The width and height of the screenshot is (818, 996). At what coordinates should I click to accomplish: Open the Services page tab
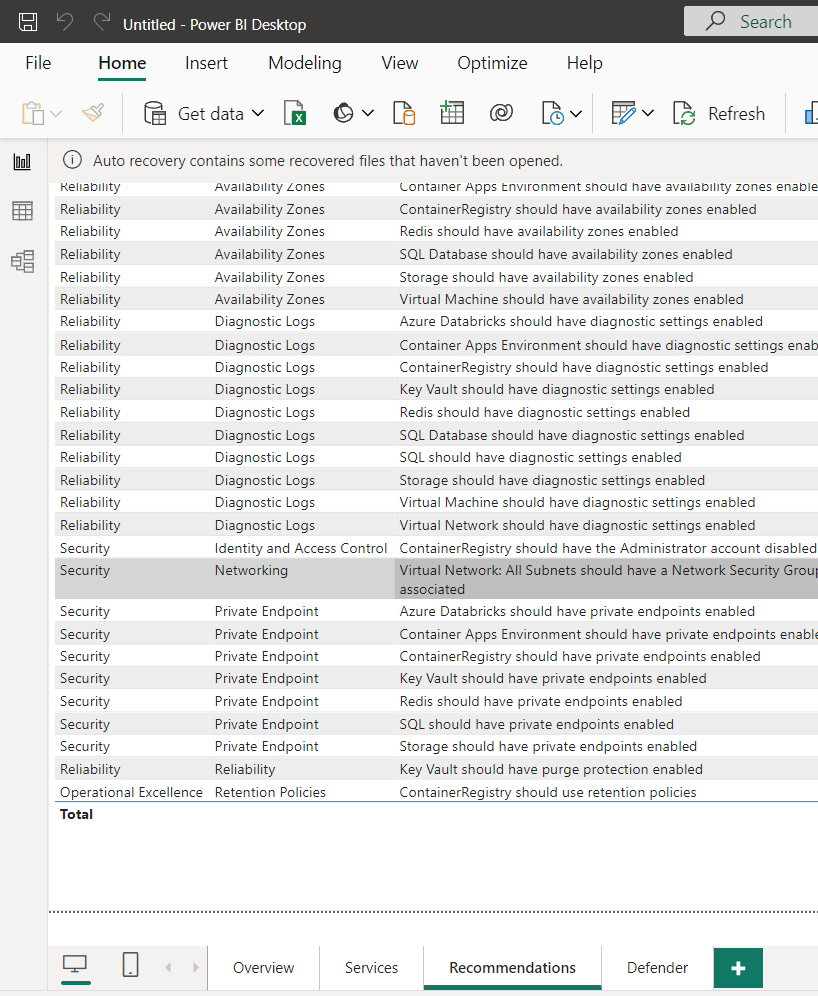(372, 967)
